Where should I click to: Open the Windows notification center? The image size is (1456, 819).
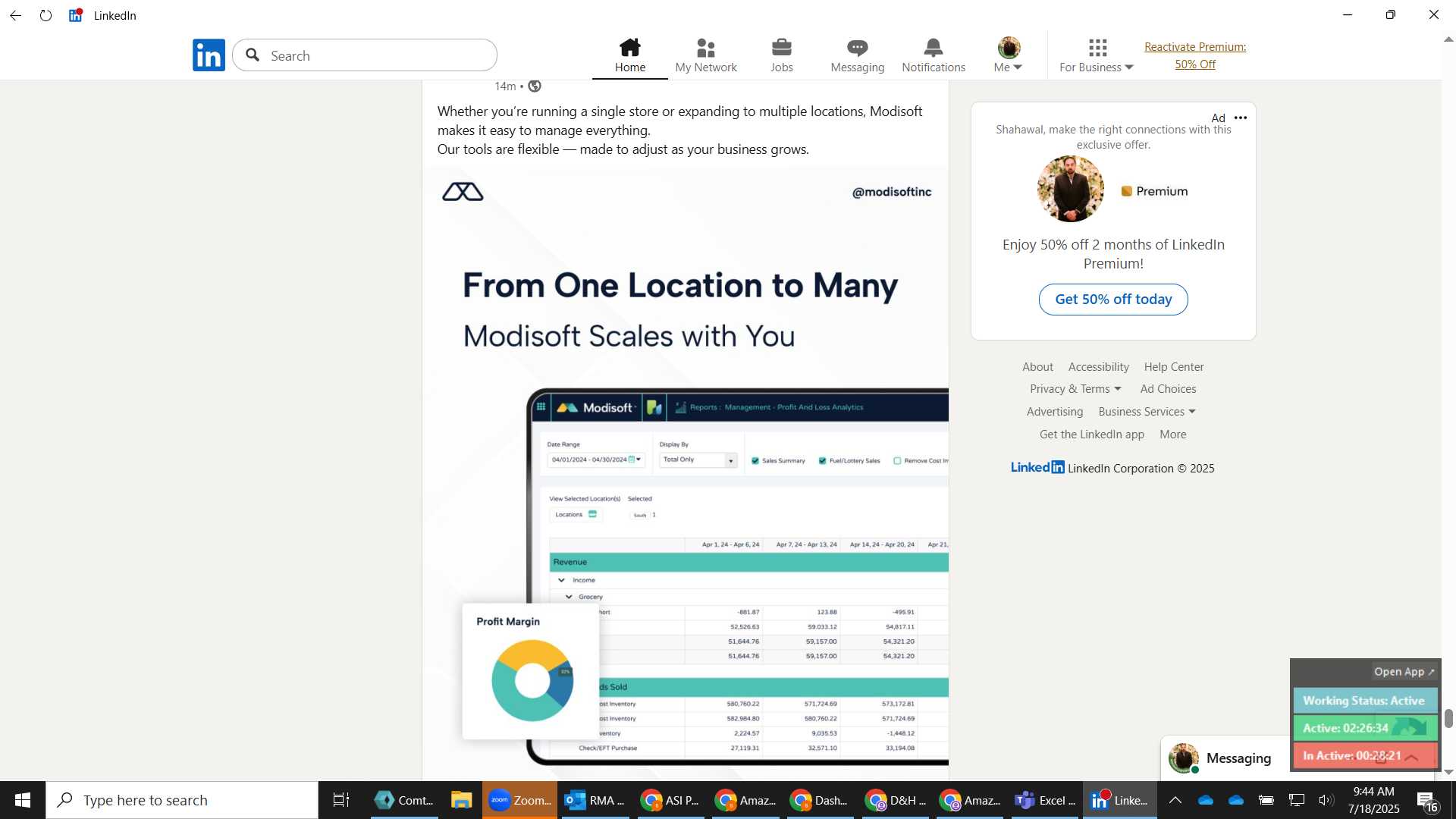1427,800
